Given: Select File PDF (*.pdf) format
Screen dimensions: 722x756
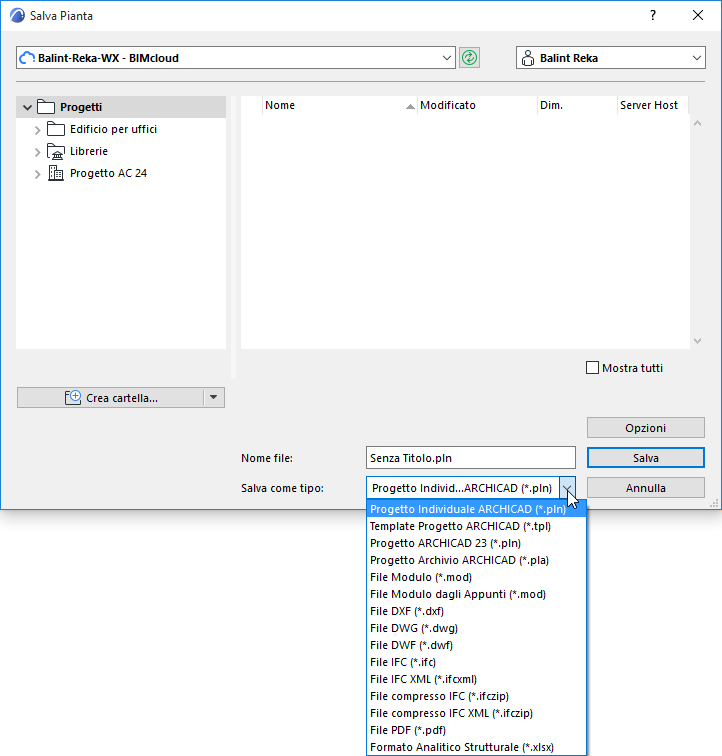Looking at the screenshot, I should 477,730.
